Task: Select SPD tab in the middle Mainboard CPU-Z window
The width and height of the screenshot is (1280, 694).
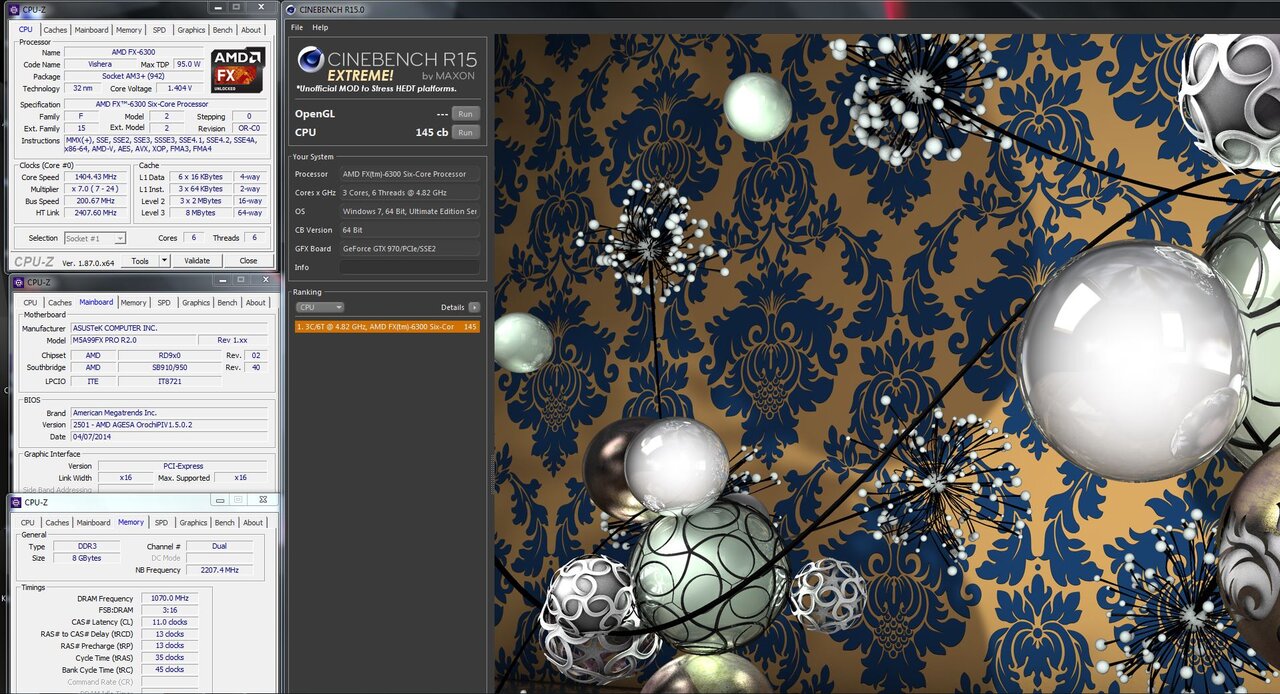Action: (x=165, y=303)
